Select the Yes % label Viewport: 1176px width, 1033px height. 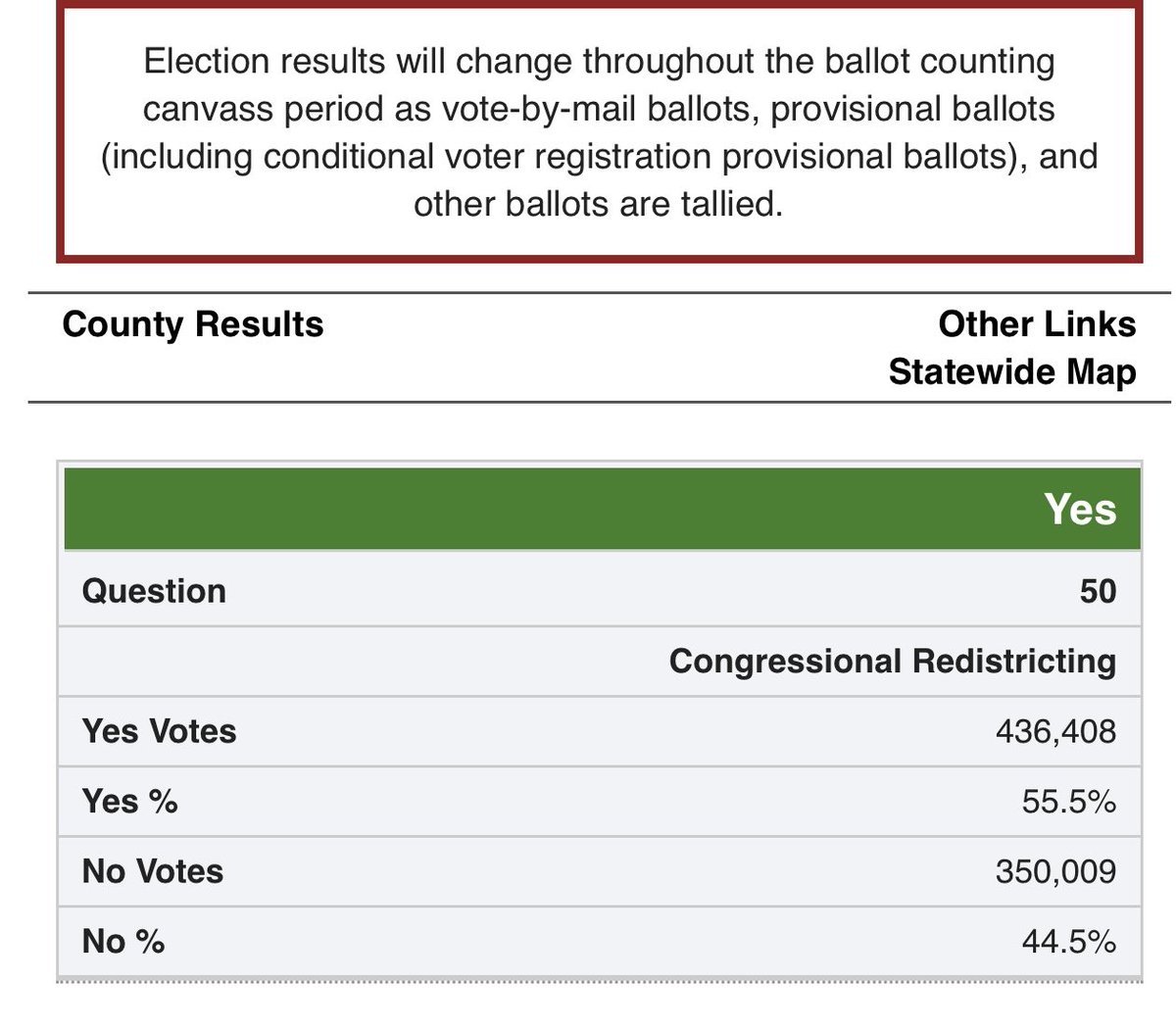point(129,801)
